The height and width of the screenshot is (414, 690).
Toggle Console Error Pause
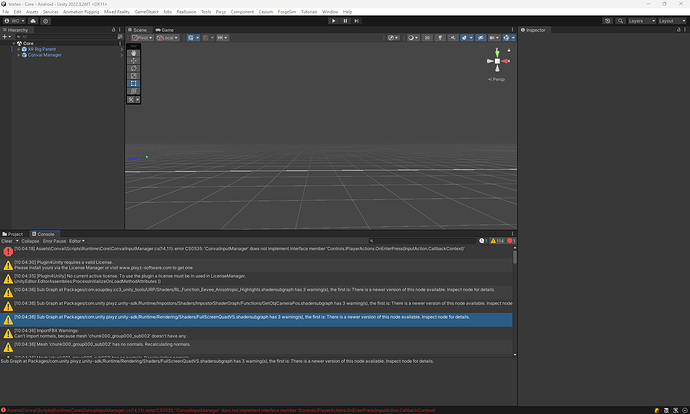click(x=55, y=241)
